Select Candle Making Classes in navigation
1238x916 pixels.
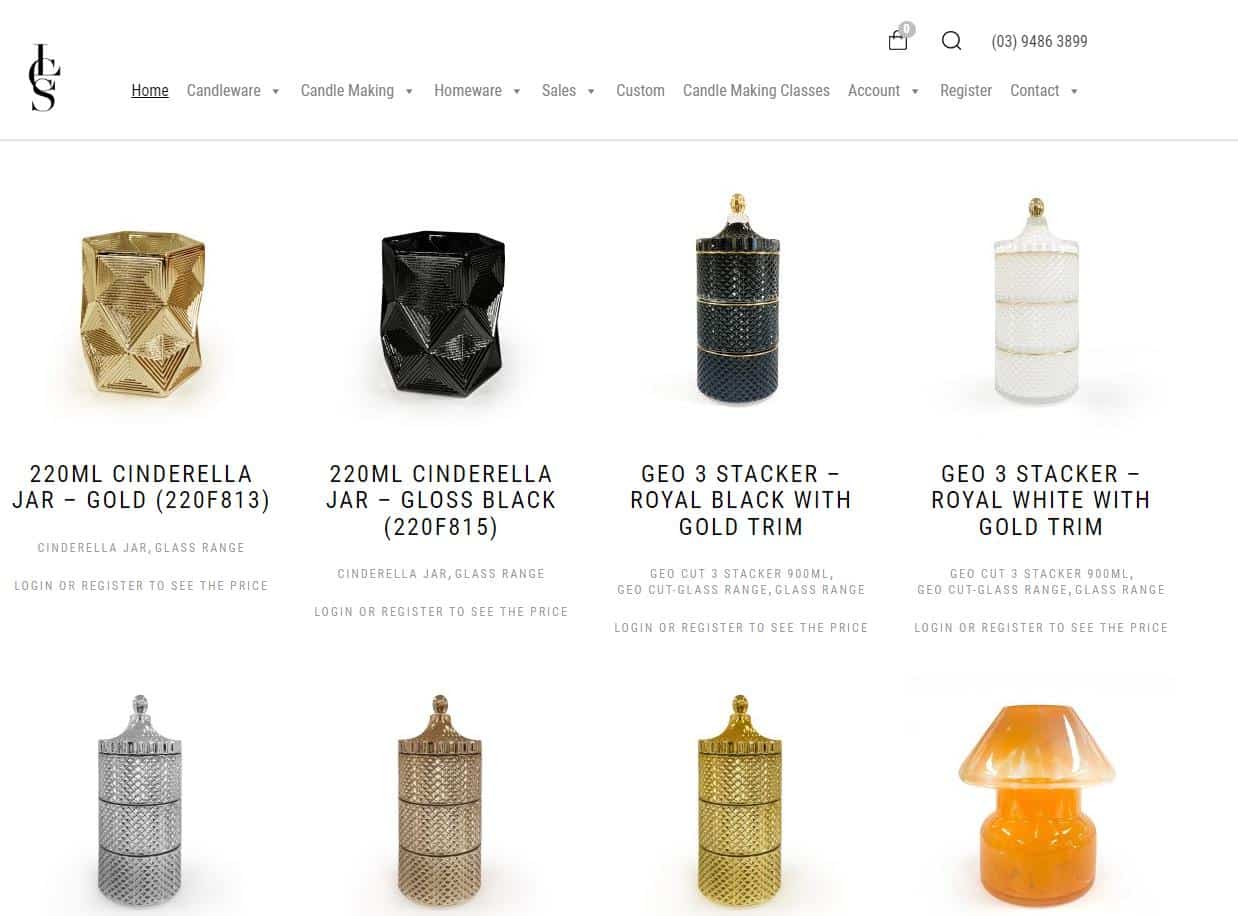(x=756, y=90)
